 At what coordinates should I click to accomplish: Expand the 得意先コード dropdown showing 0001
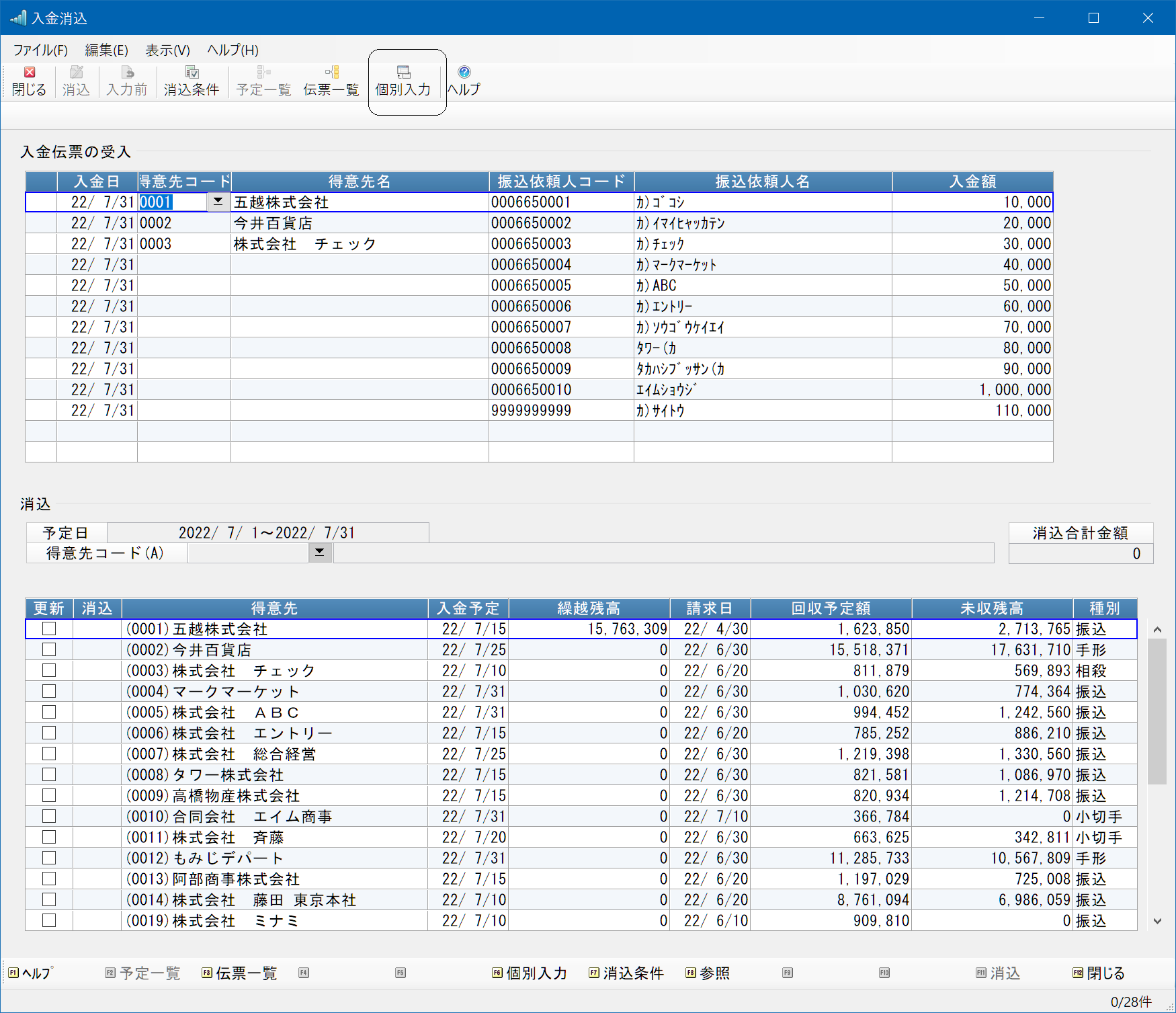click(218, 202)
